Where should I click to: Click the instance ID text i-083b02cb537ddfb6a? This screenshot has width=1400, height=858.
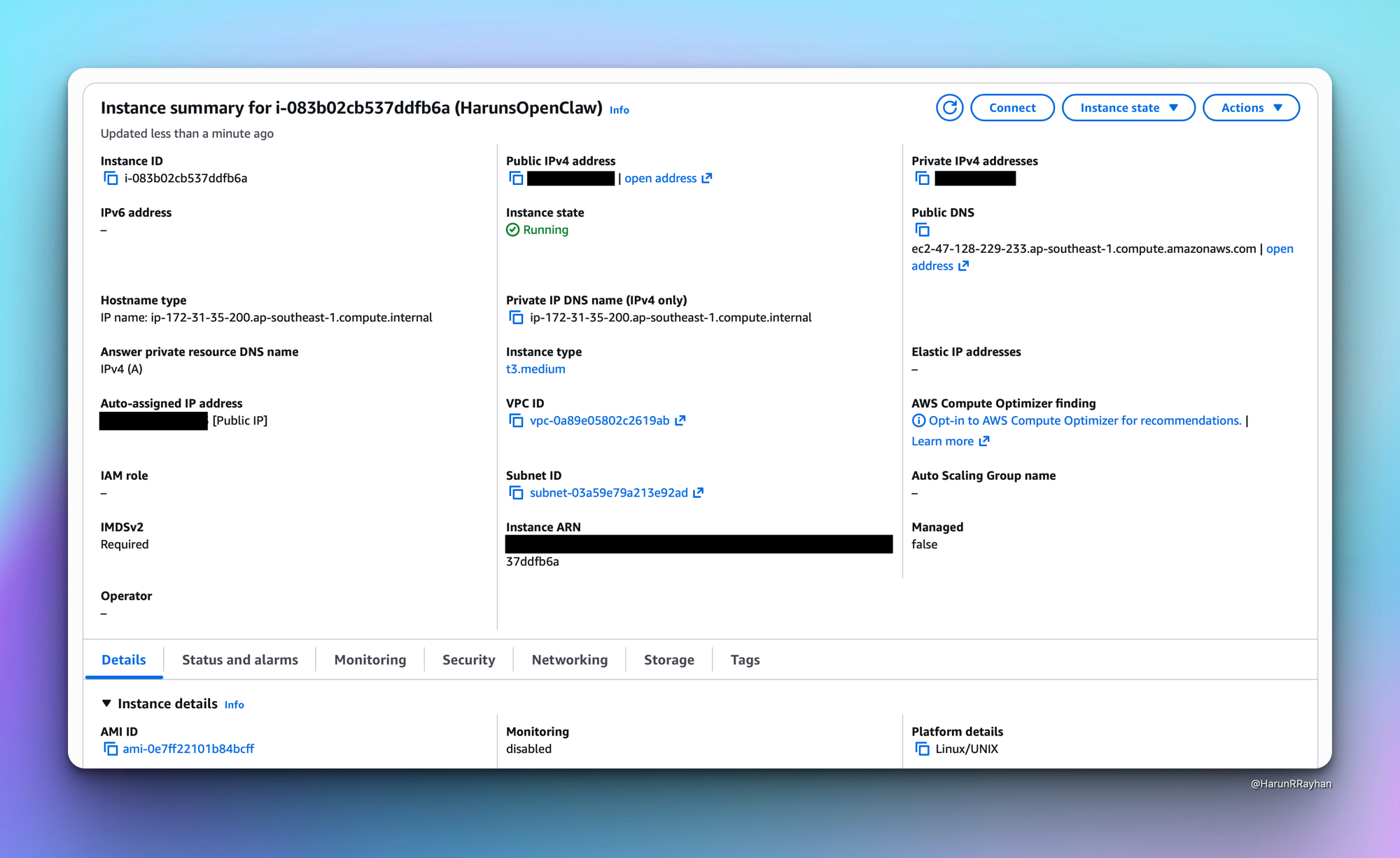click(185, 178)
